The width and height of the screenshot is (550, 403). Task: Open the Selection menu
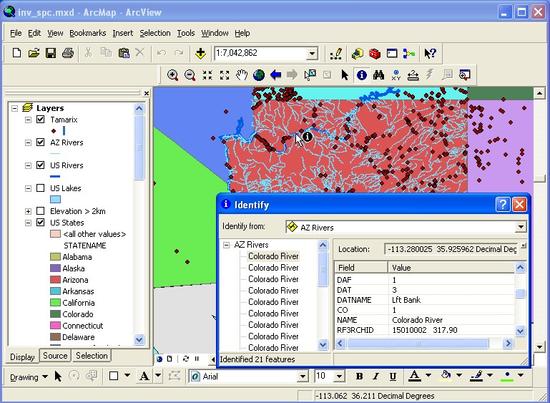[x=155, y=33]
